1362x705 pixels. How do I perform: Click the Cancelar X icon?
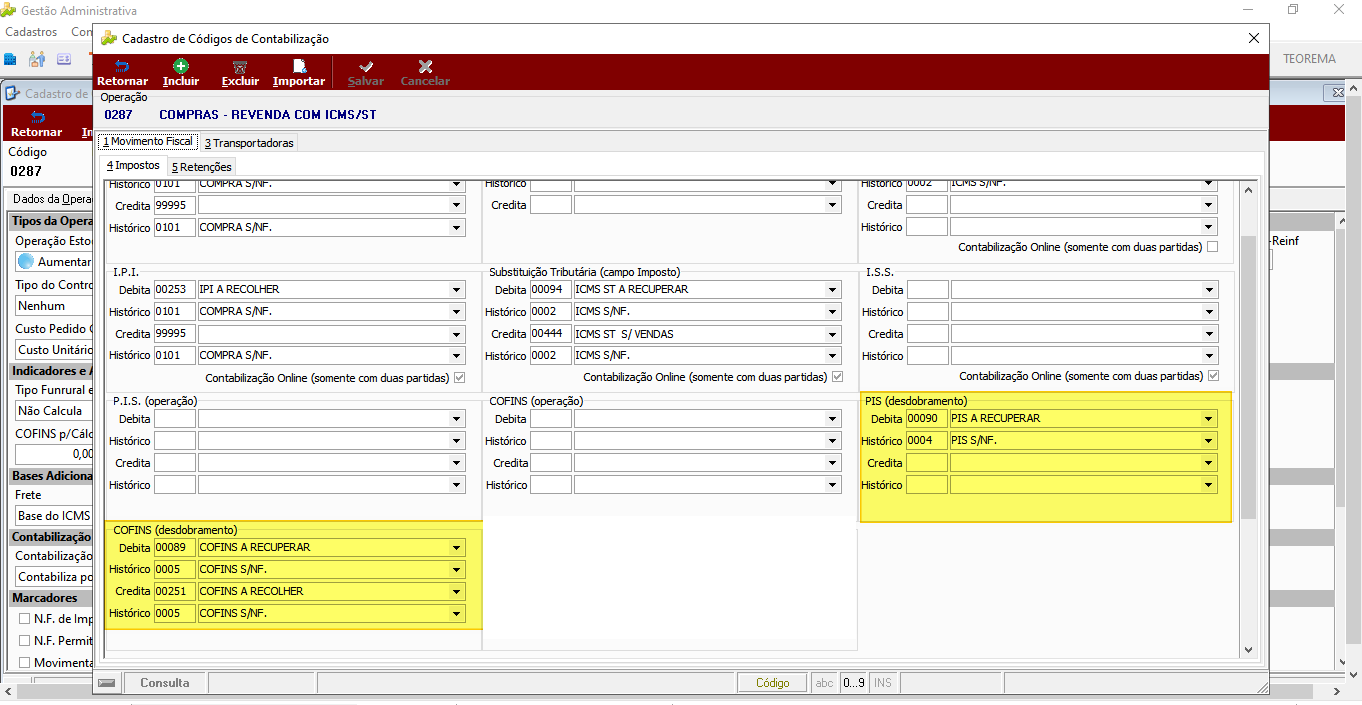425,66
